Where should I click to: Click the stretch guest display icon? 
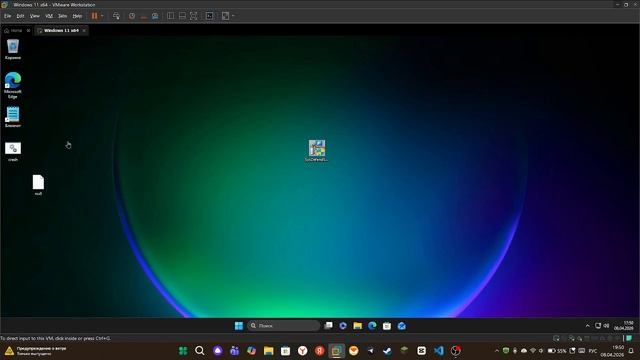[x=225, y=16]
